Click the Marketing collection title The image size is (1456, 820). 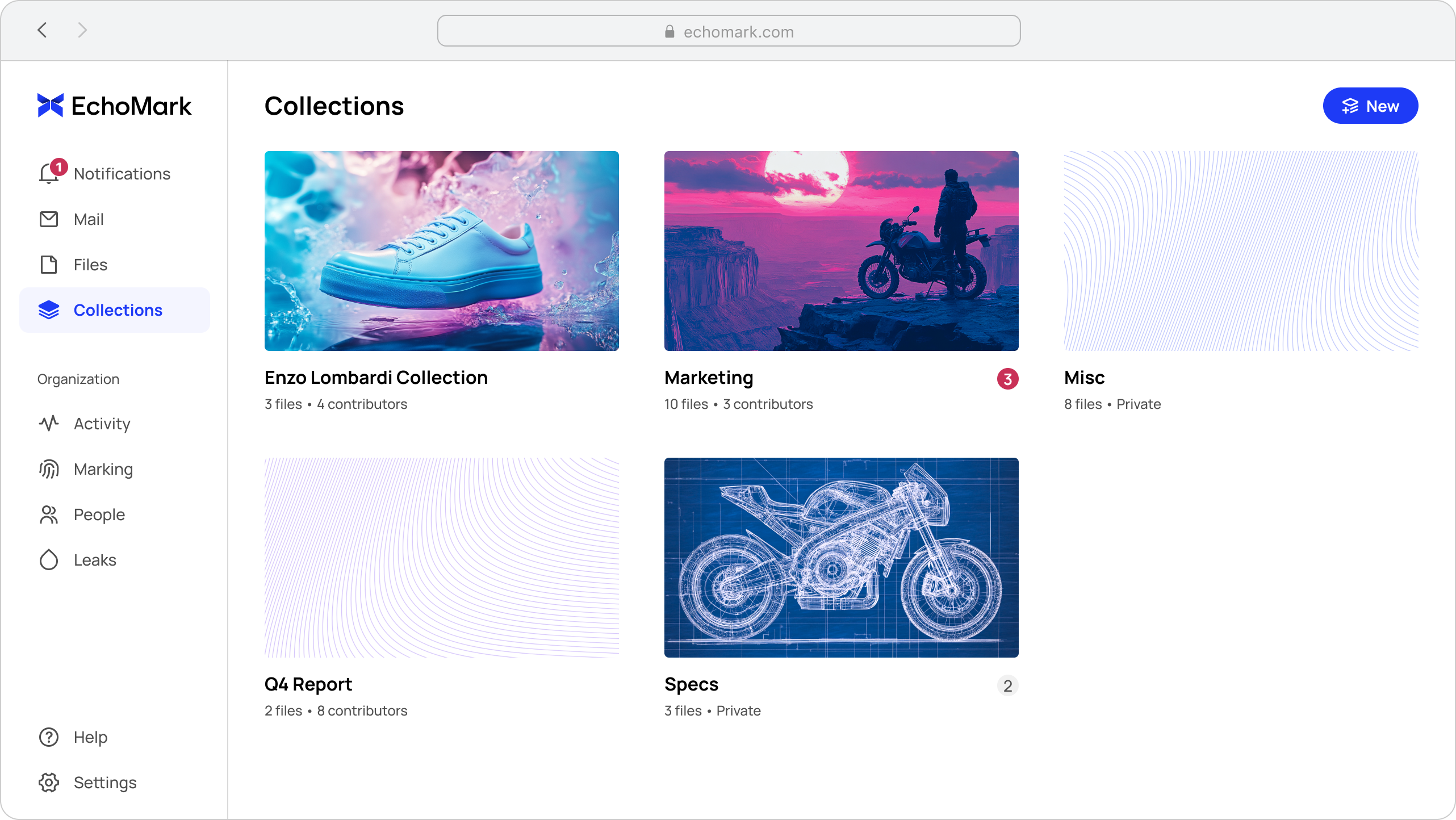click(x=709, y=378)
